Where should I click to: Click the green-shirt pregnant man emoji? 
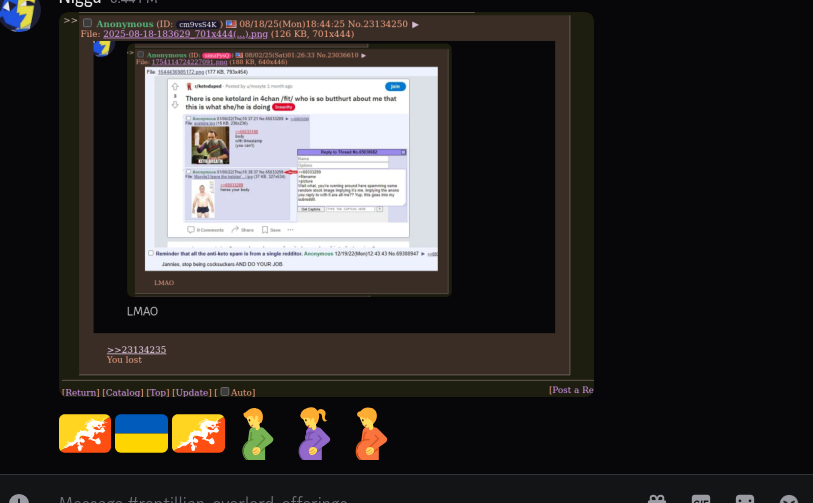(x=257, y=434)
